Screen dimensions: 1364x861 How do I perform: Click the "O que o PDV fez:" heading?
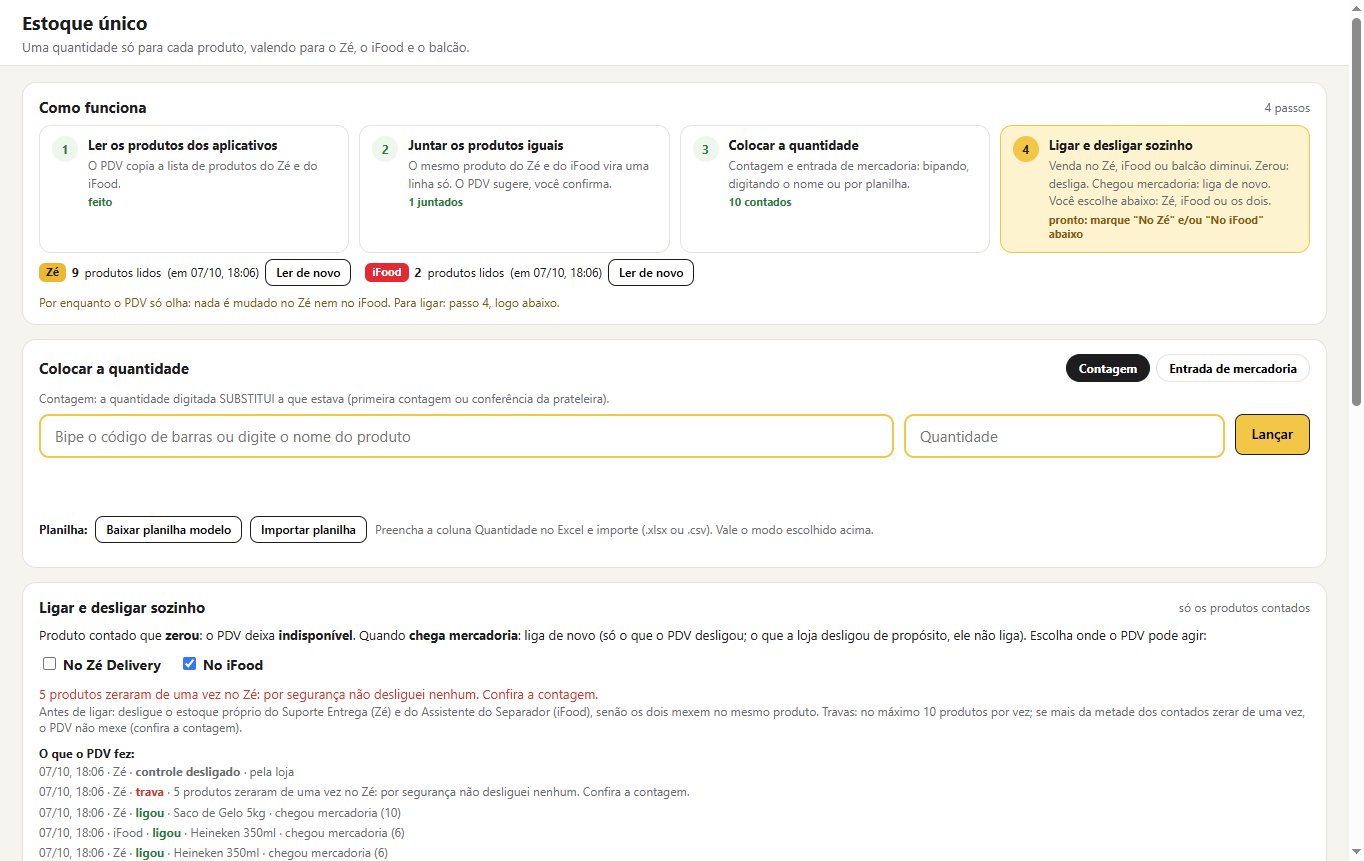[x=87, y=753]
